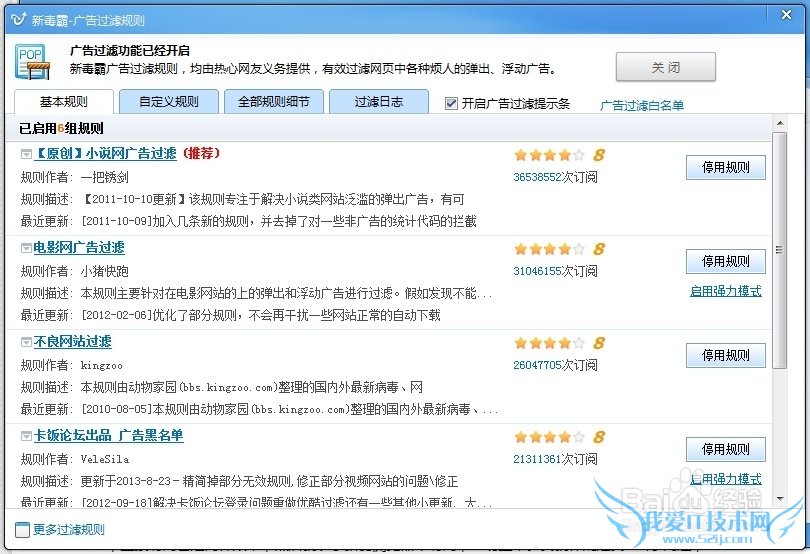Click the star rating of 不良网站过滤

(550, 343)
